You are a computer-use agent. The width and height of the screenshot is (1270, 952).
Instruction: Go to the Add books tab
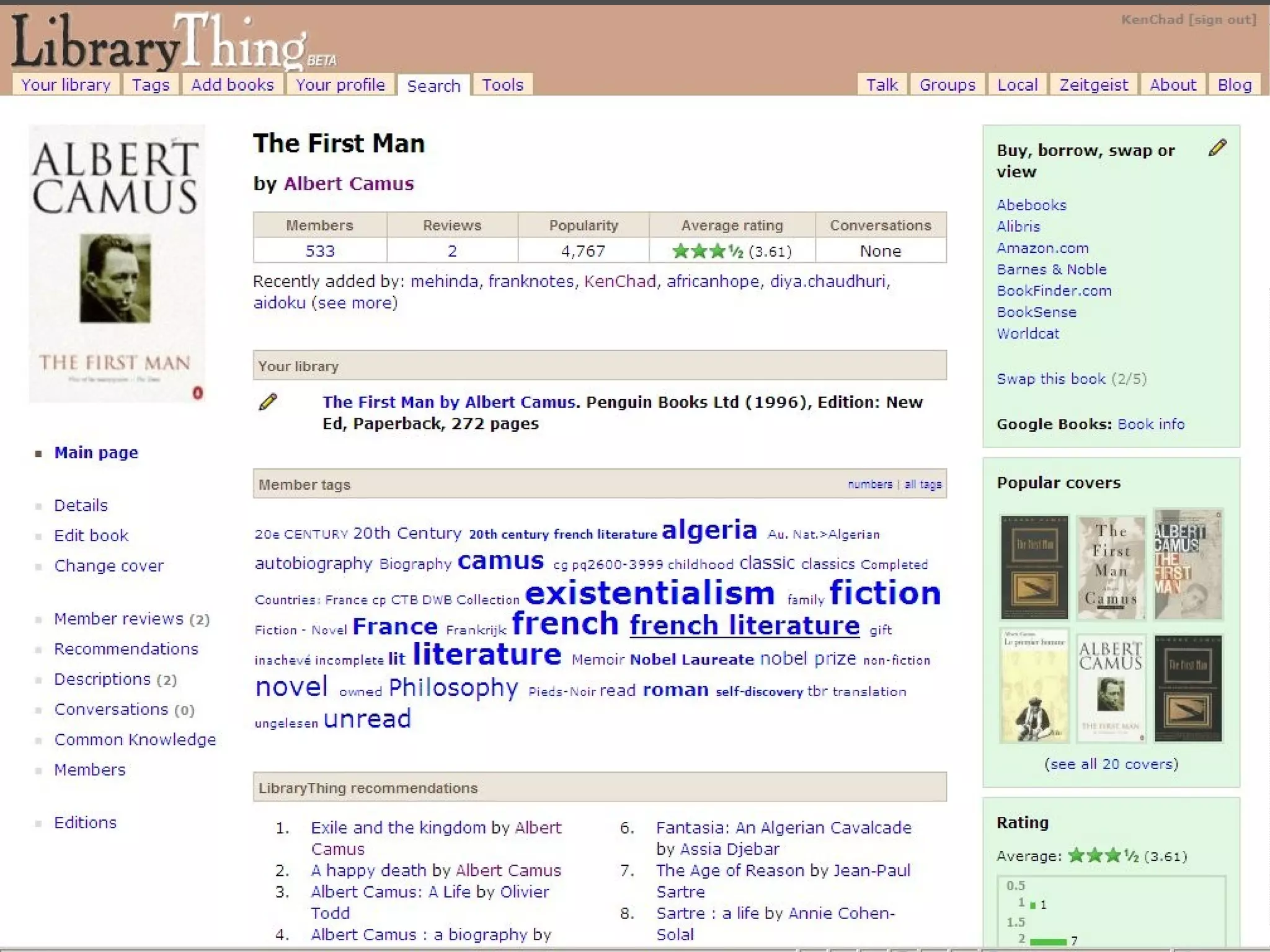tap(232, 85)
